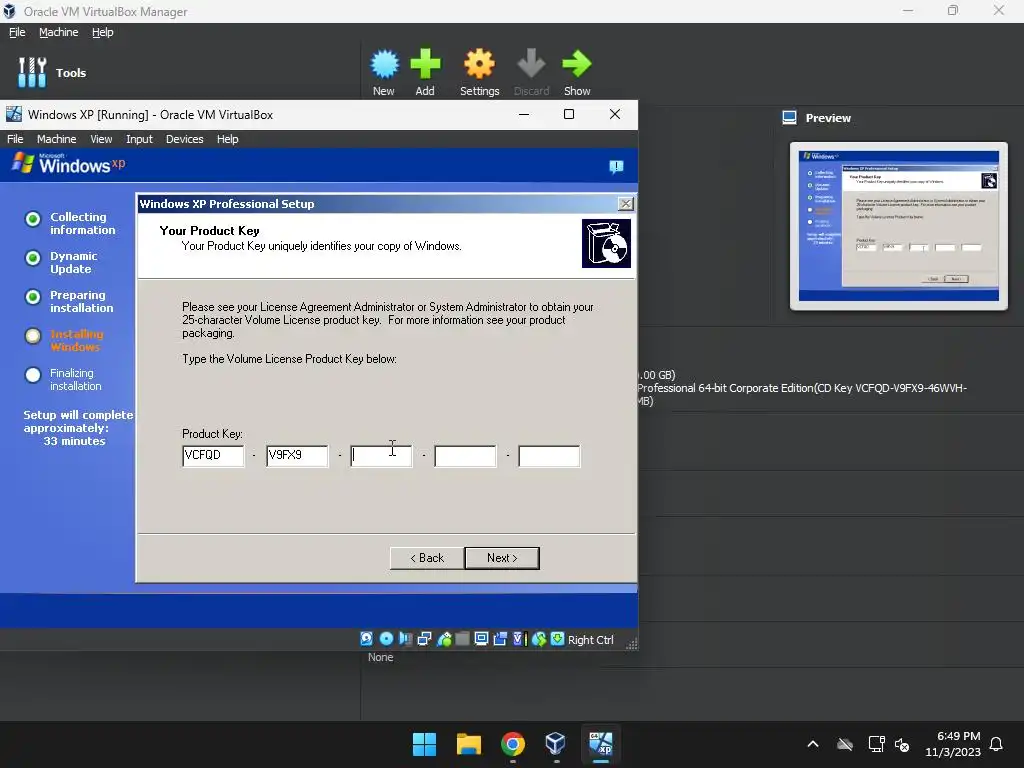Click the Preview pane monitor icon

tap(789, 118)
